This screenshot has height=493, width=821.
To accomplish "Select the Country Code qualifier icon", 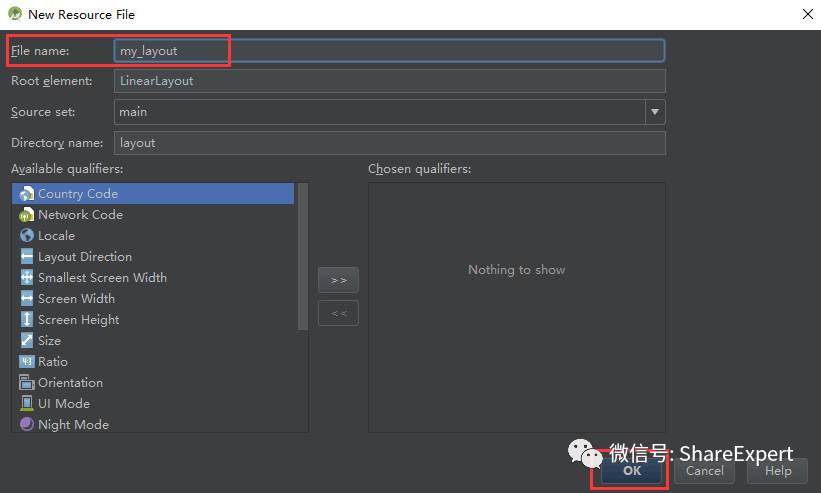I will pyautogui.click(x=27, y=194).
